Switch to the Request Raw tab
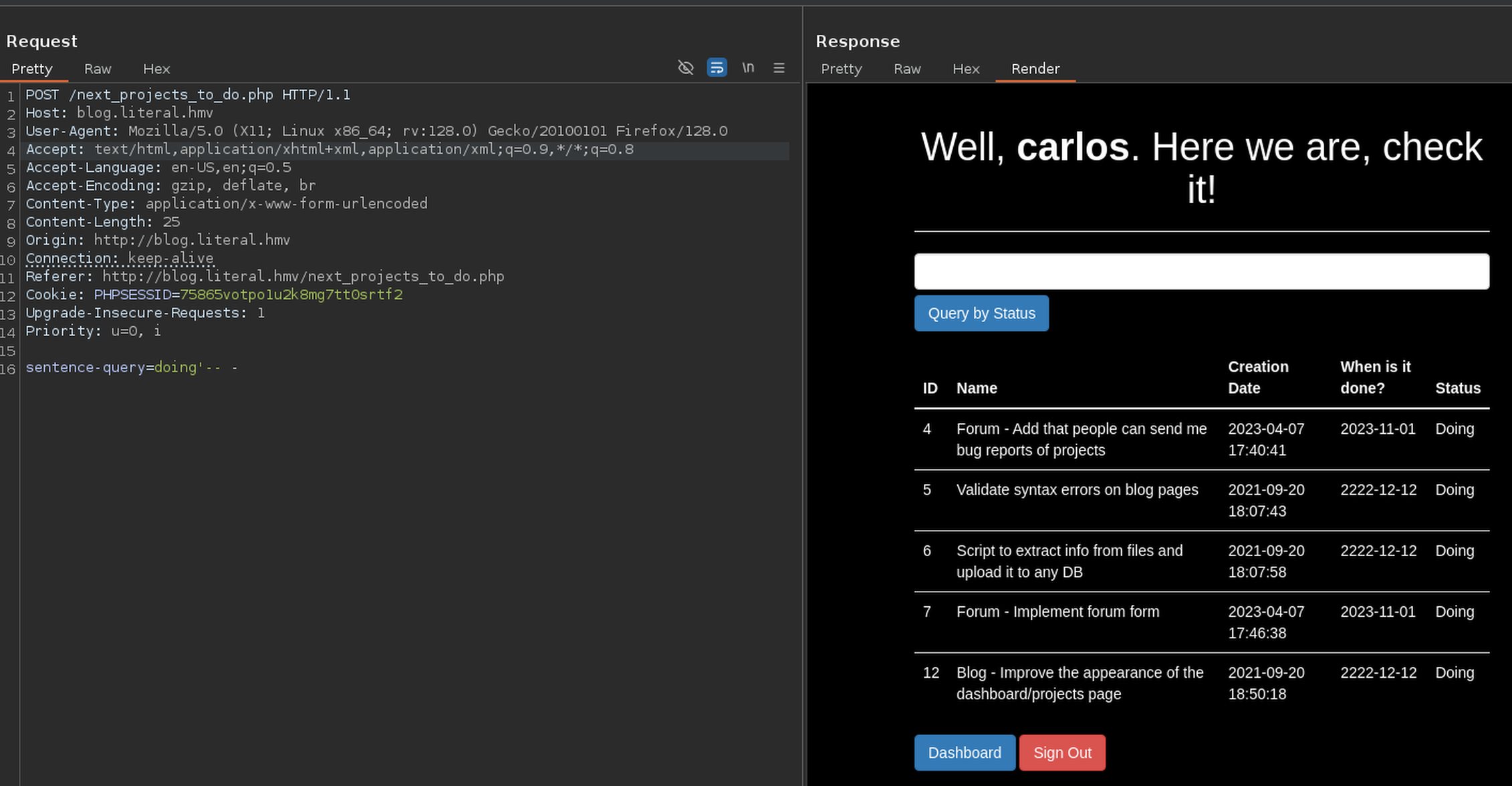Screen dimensions: 1512x786 coord(98,69)
